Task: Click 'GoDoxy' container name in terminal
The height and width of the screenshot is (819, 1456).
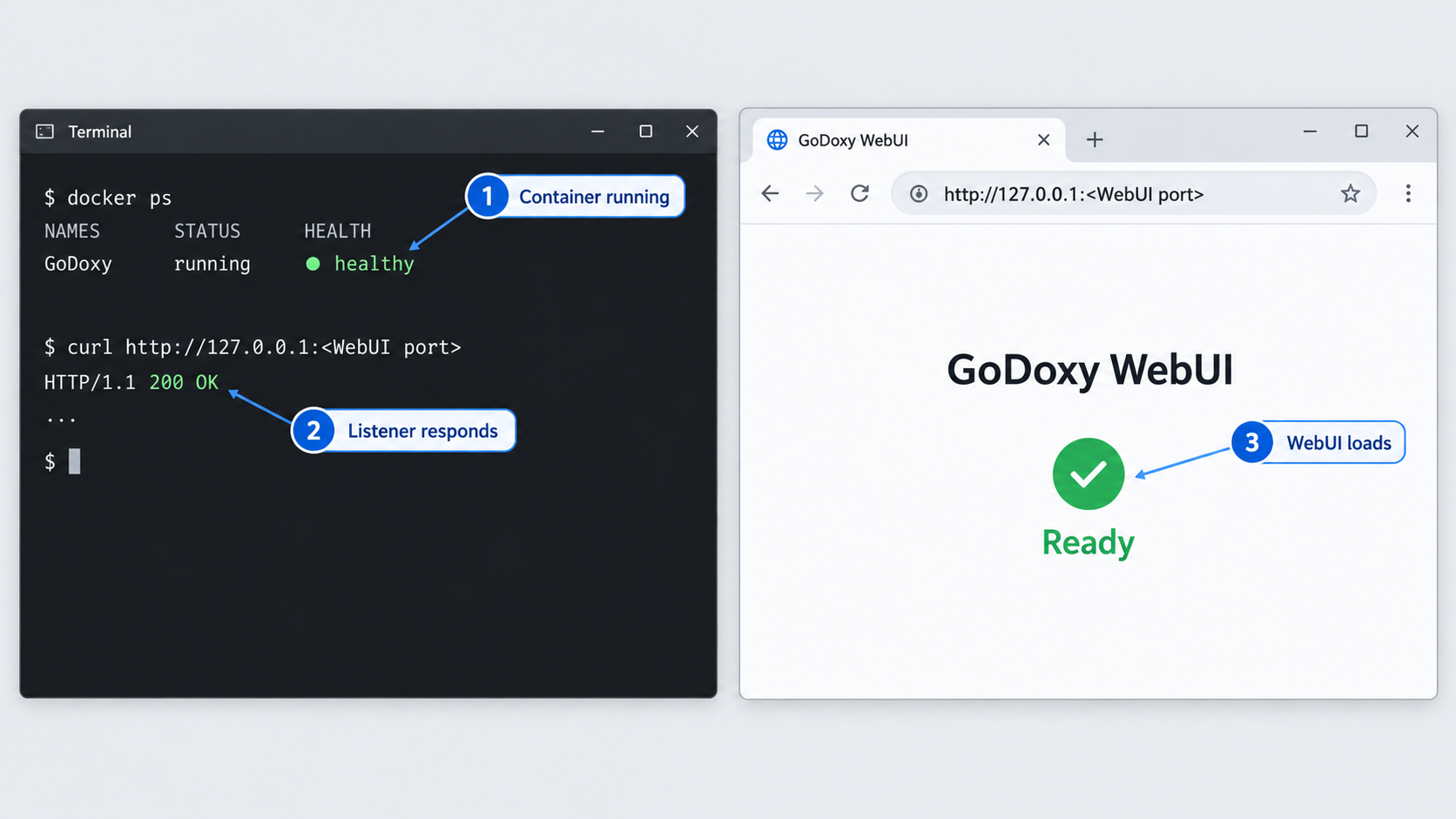Action: (x=78, y=264)
